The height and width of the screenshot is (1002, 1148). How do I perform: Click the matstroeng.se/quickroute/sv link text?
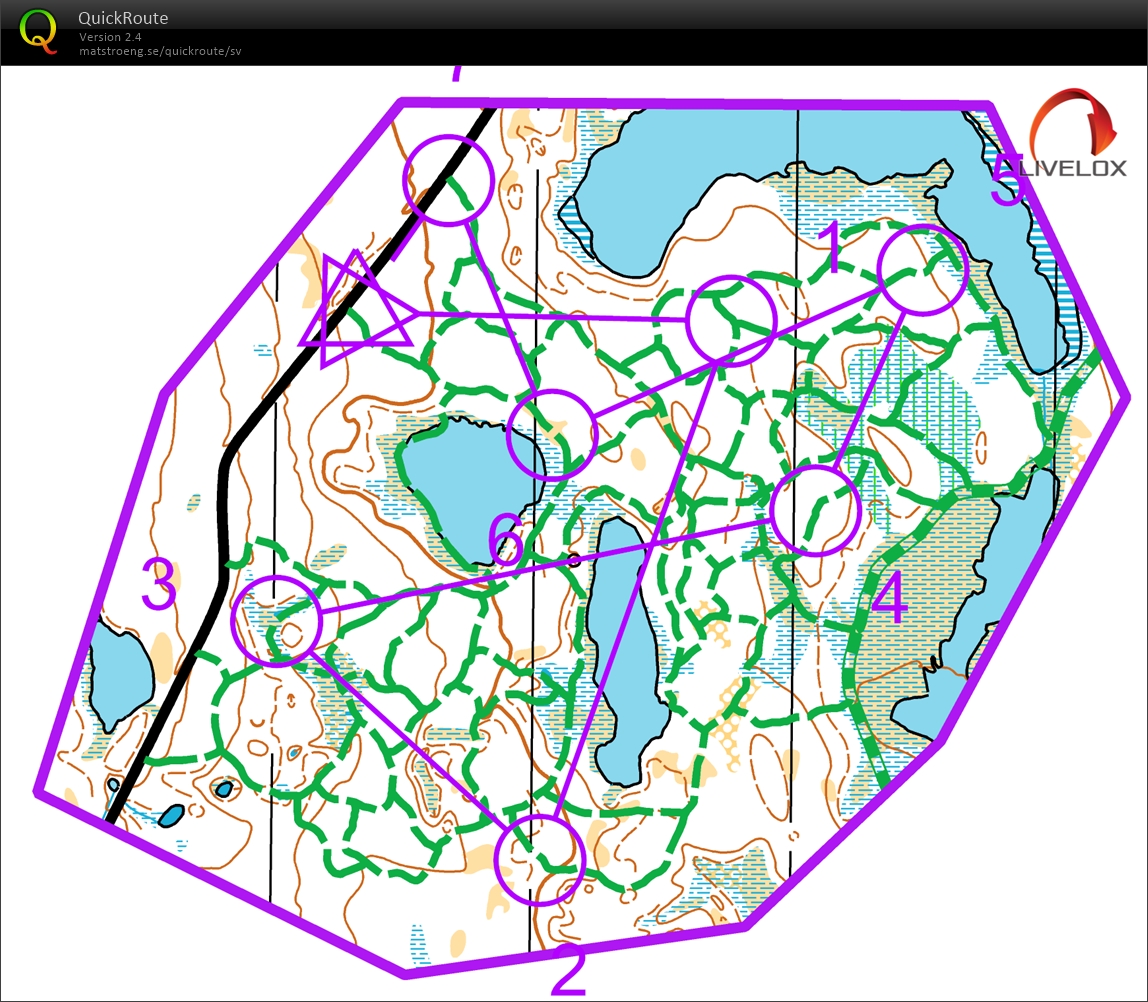click(x=160, y=51)
